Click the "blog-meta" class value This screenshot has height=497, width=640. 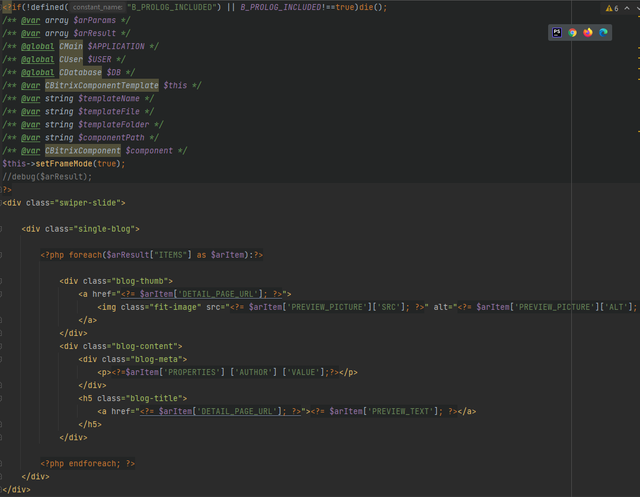click(x=156, y=359)
